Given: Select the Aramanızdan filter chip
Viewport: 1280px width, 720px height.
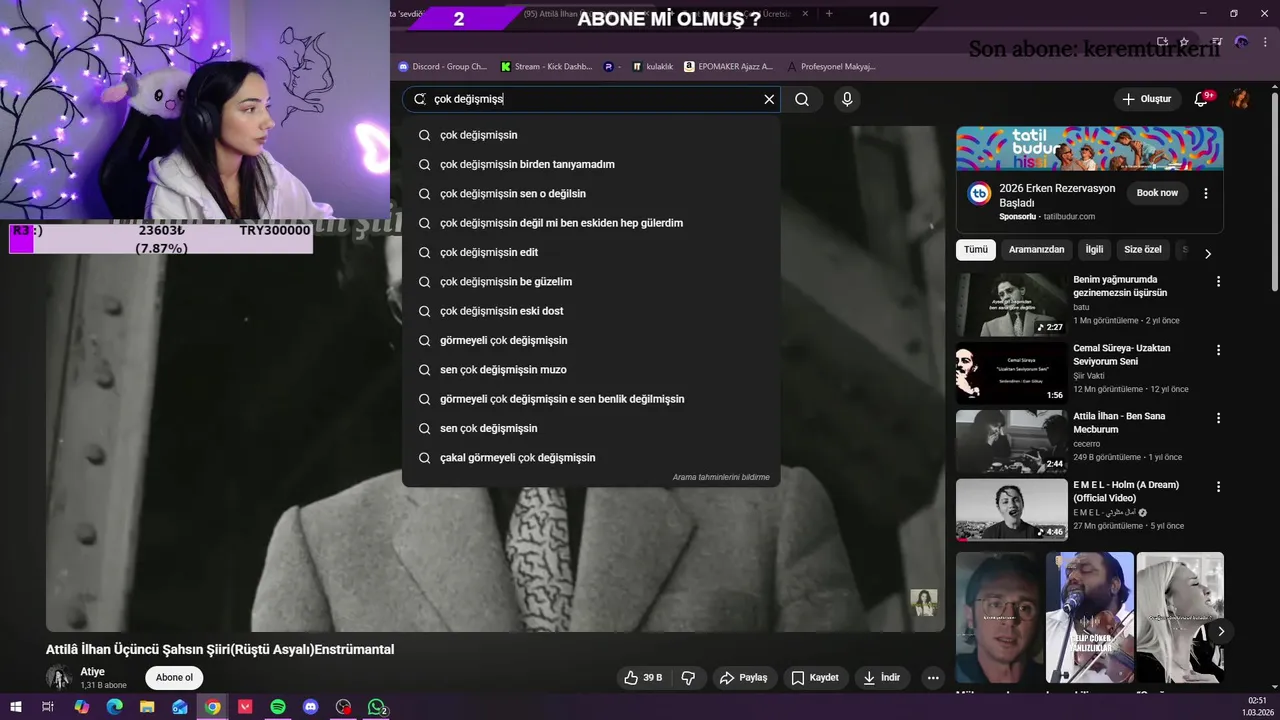Looking at the screenshot, I should 1036,250.
